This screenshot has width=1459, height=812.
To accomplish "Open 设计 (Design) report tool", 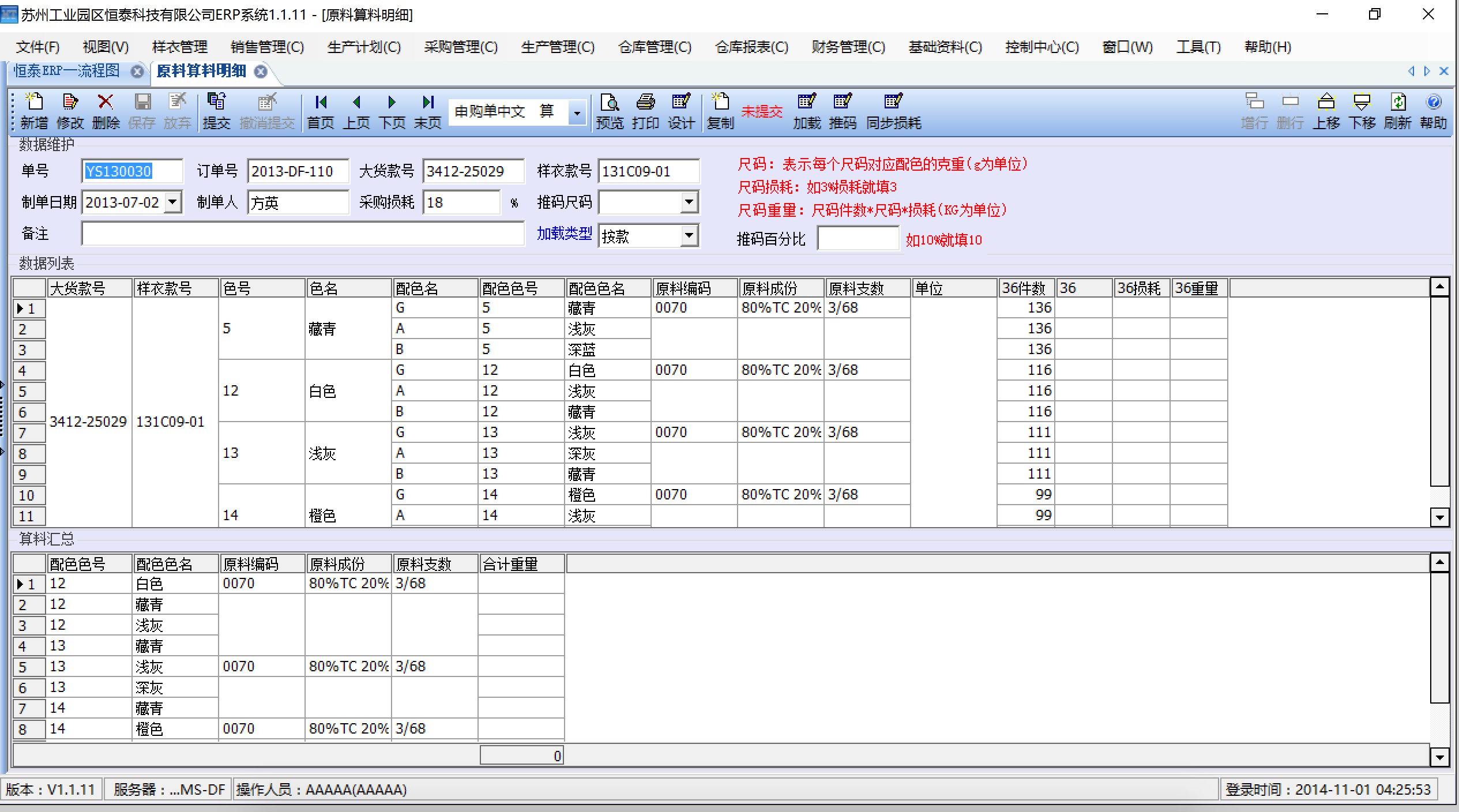I will tap(681, 111).
